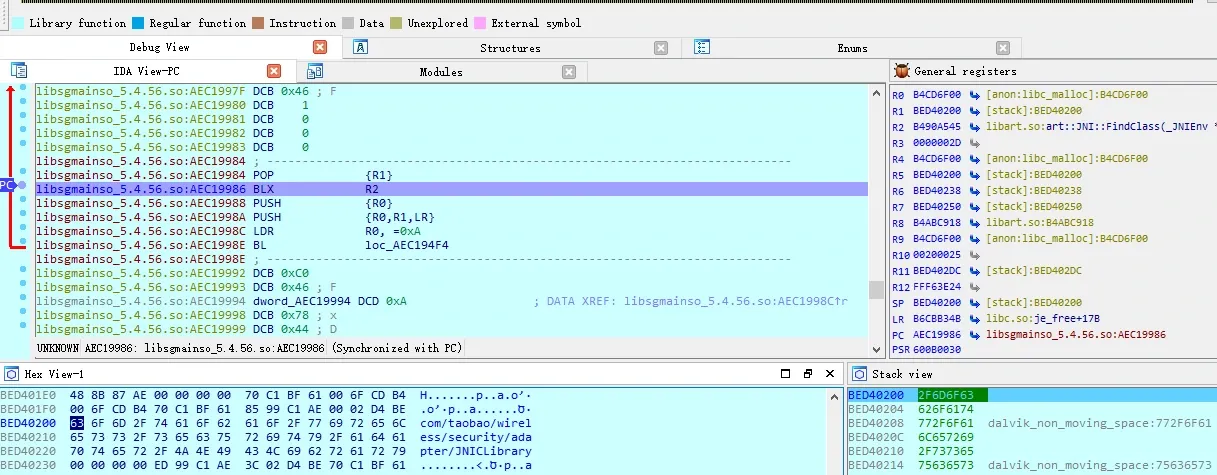The width and height of the screenshot is (1217, 475).
Task: Click the Enums tab icon
Action: click(x=702, y=47)
